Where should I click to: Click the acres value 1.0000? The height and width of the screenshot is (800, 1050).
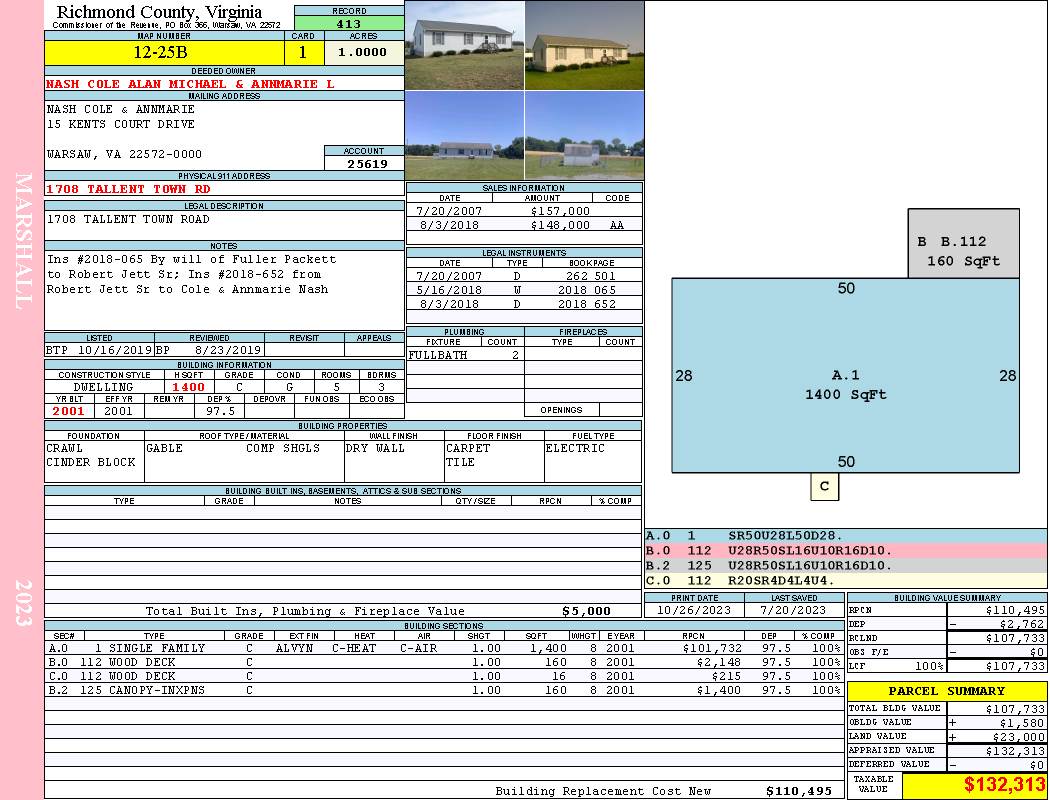click(x=362, y=52)
